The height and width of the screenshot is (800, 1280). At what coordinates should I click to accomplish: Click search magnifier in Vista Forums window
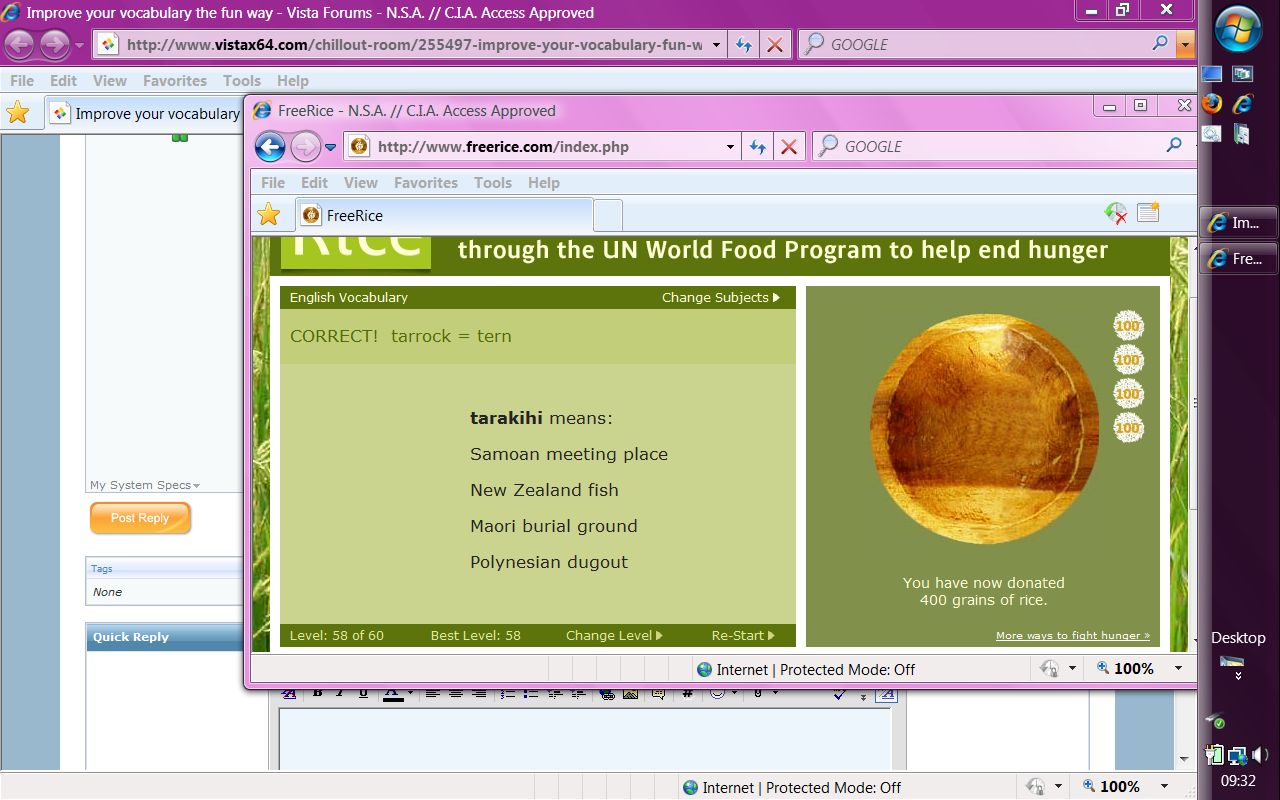click(1160, 44)
